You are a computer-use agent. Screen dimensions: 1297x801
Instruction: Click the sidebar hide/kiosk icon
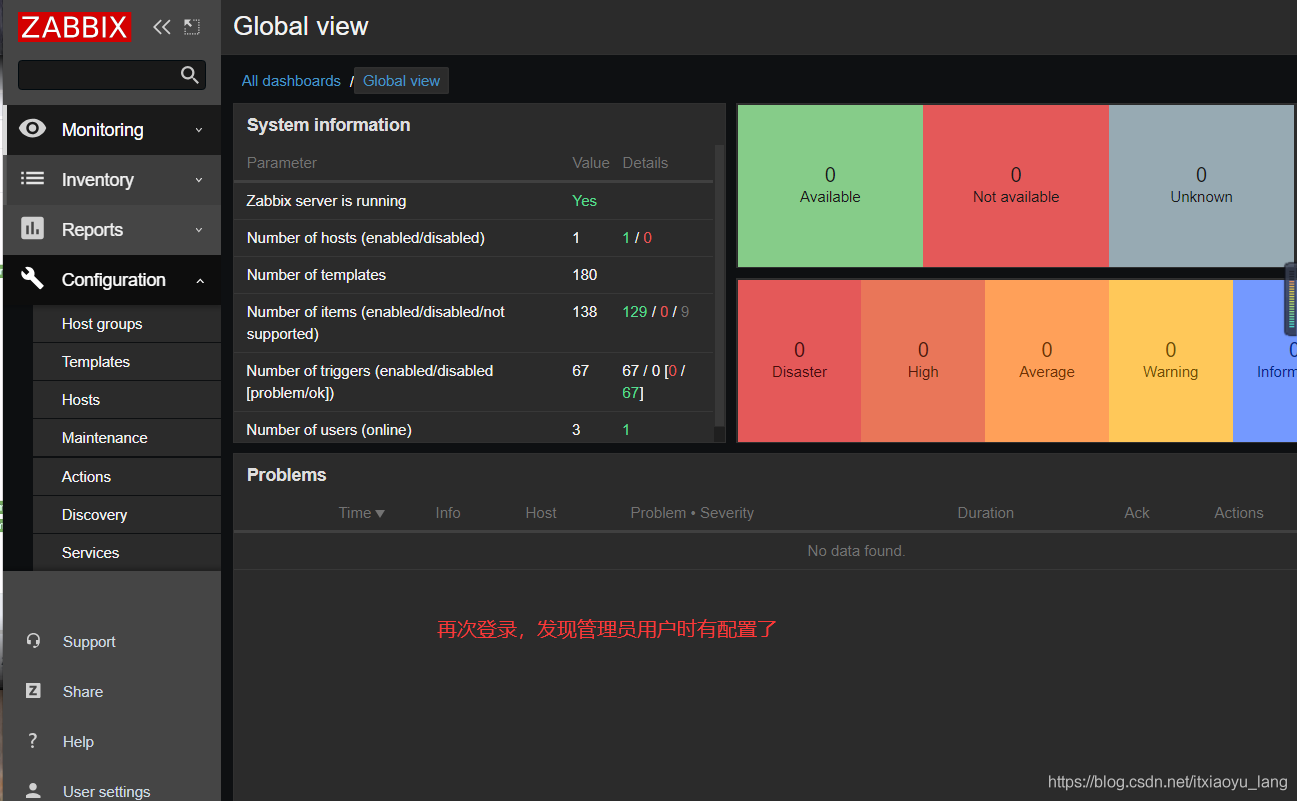pyautogui.click(x=192, y=27)
